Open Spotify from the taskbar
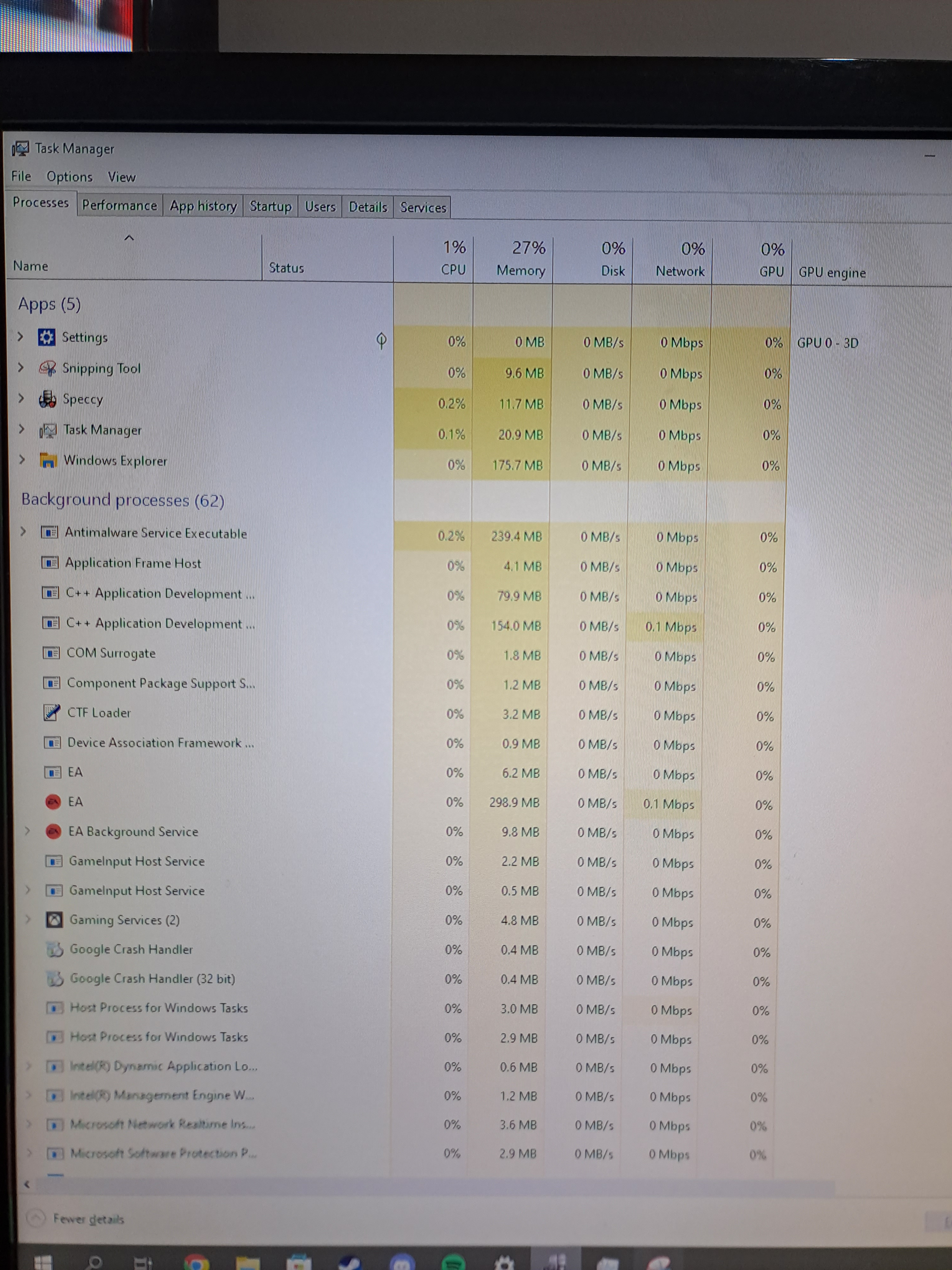Screen dimensions: 952x1270 point(454,1261)
